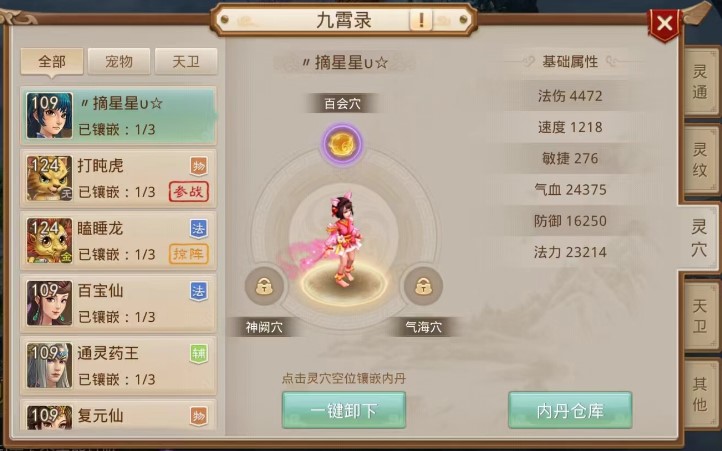Choose 通灵药王 character entry
Viewport: 722px width, 451px height.
[118, 366]
